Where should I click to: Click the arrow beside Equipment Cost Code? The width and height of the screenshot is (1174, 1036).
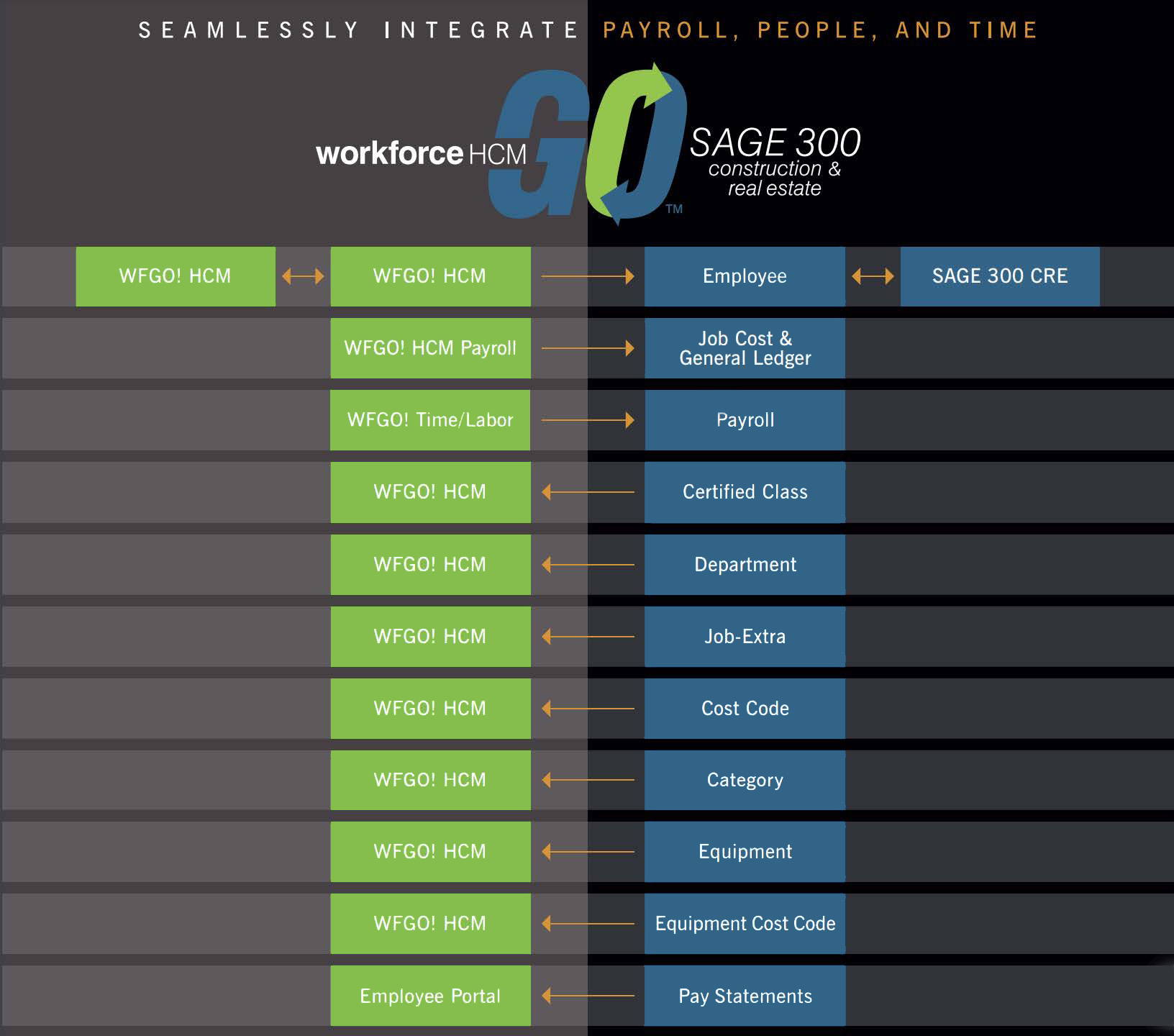coord(588,923)
